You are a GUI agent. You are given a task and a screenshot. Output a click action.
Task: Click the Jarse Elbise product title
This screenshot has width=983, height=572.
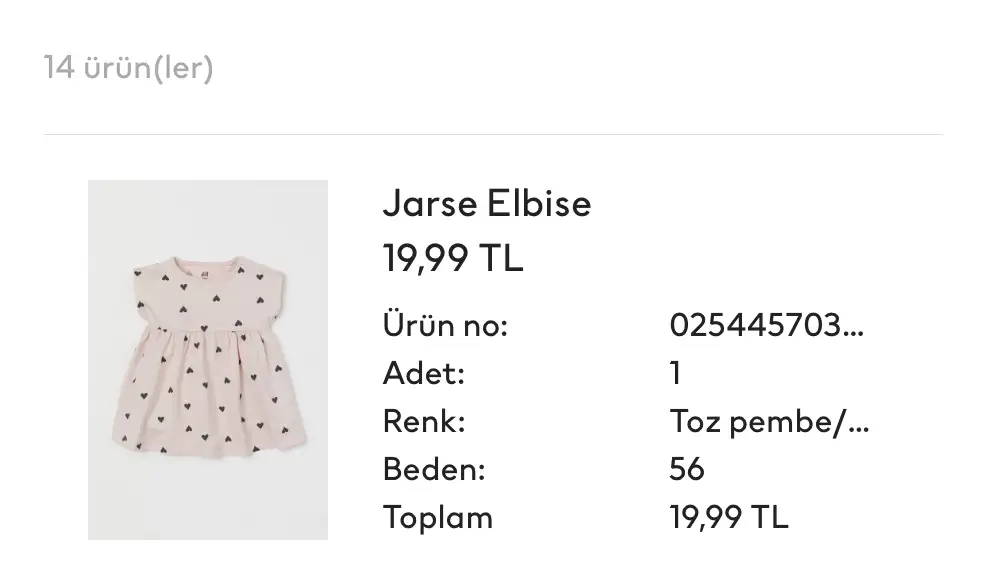(x=486, y=204)
